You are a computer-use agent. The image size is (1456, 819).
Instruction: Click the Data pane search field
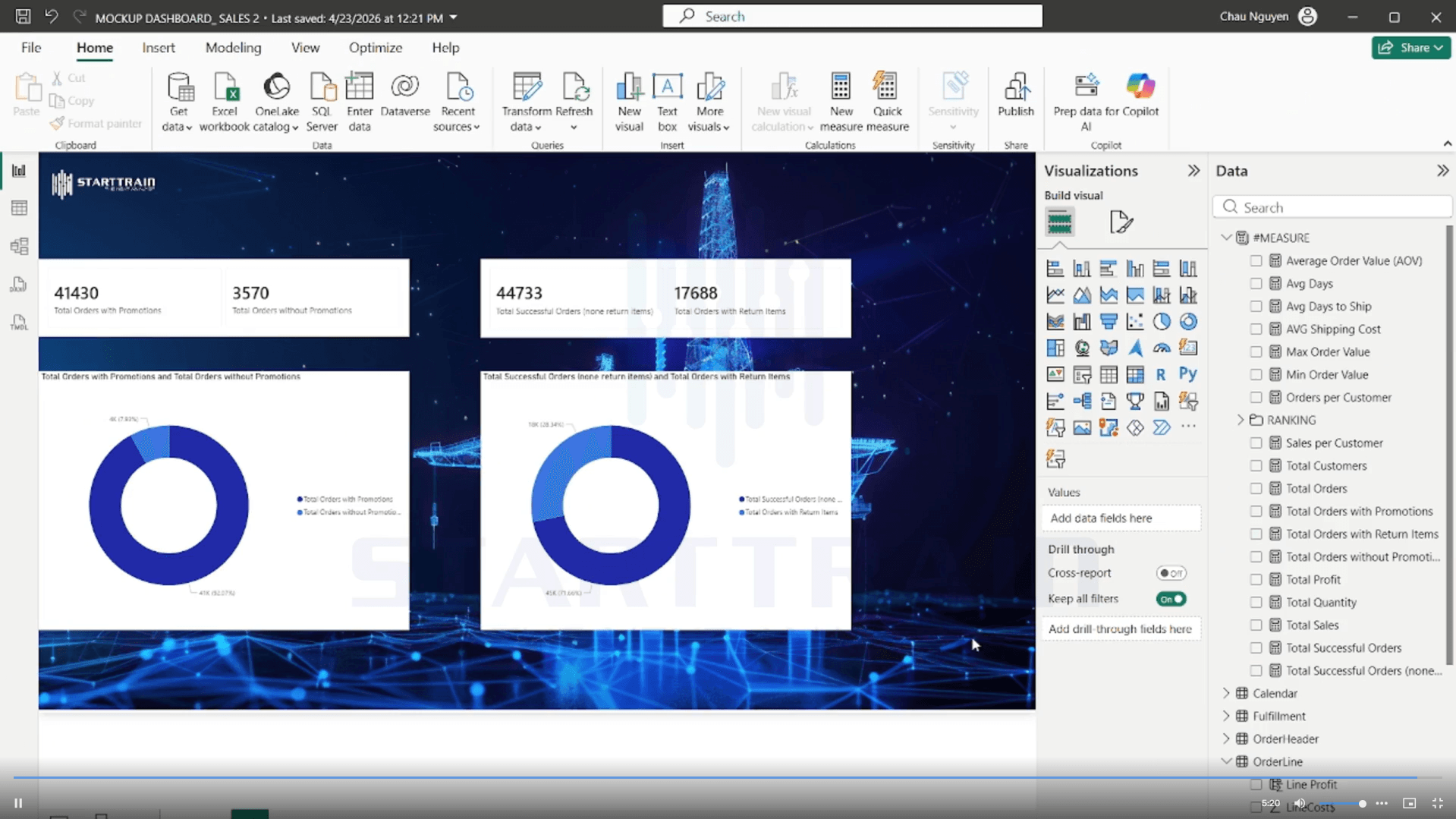[1332, 207]
